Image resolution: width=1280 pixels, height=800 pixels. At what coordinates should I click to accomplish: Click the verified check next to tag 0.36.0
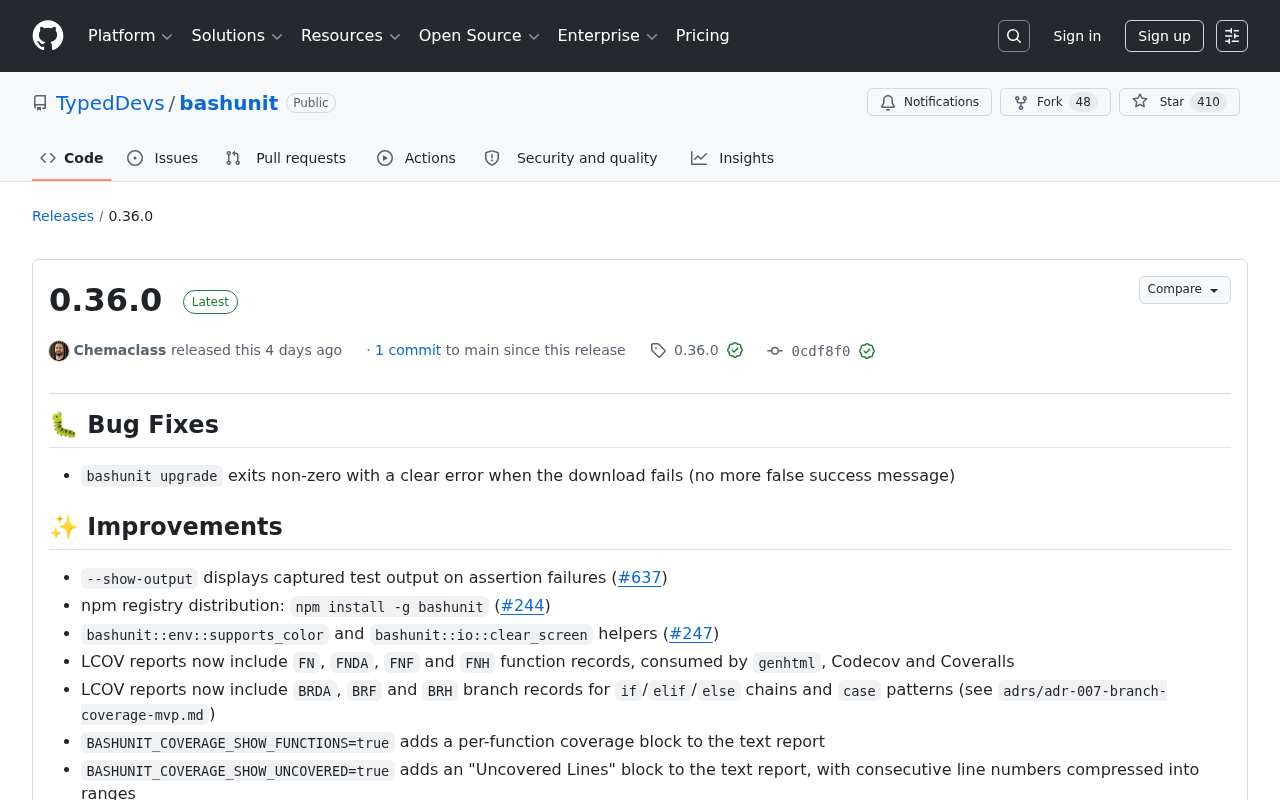click(x=735, y=350)
